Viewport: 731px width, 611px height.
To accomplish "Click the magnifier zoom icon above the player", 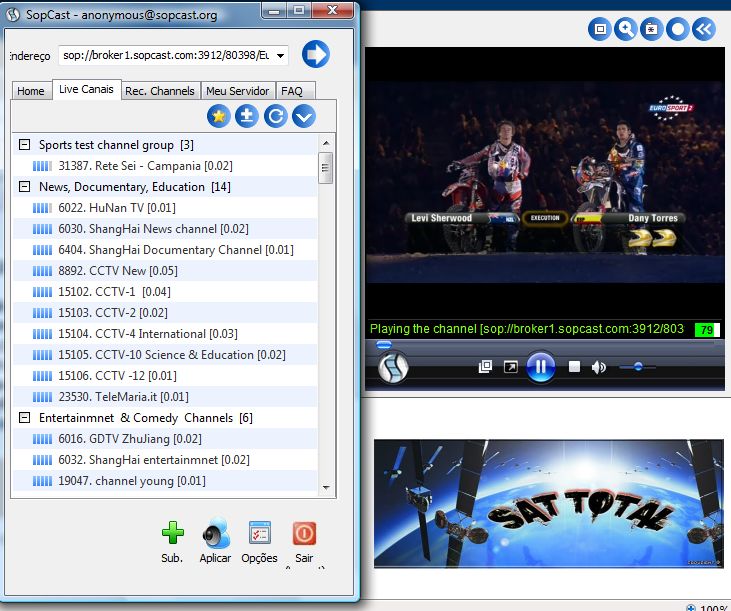I will pos(626,29).
